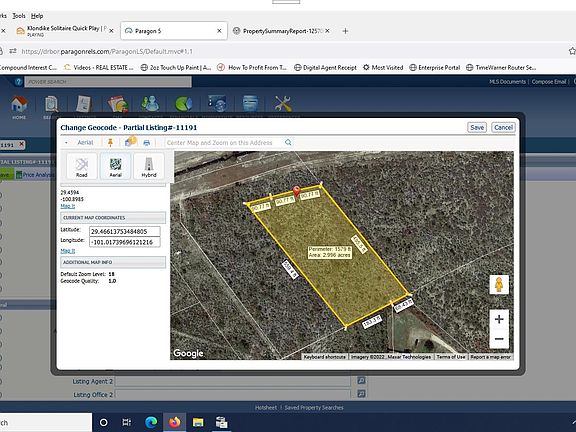Switch to the PropertySummaryReport browser tab

pos(282,31)
